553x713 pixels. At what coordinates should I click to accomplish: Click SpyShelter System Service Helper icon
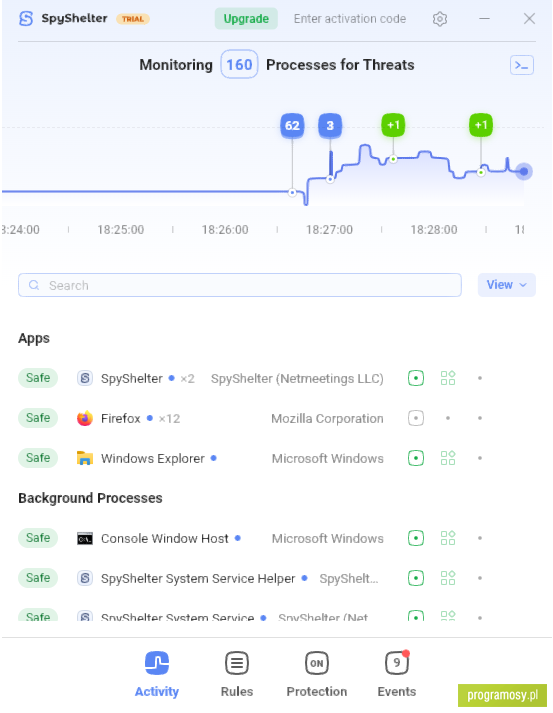(x=85, y=578)
